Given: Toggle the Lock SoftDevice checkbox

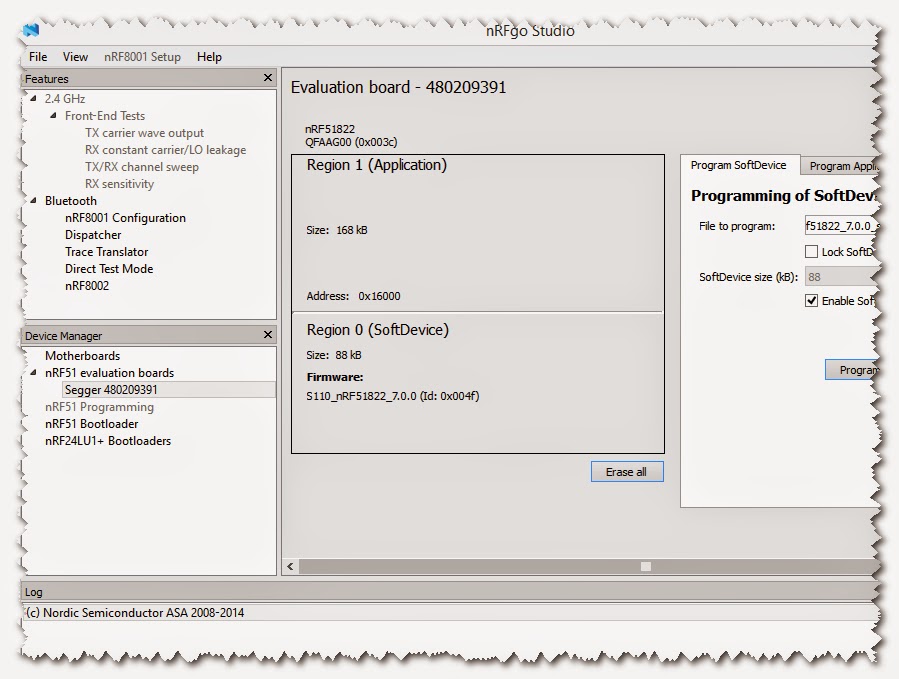Looking at the screenshot, I should (811, 252).
